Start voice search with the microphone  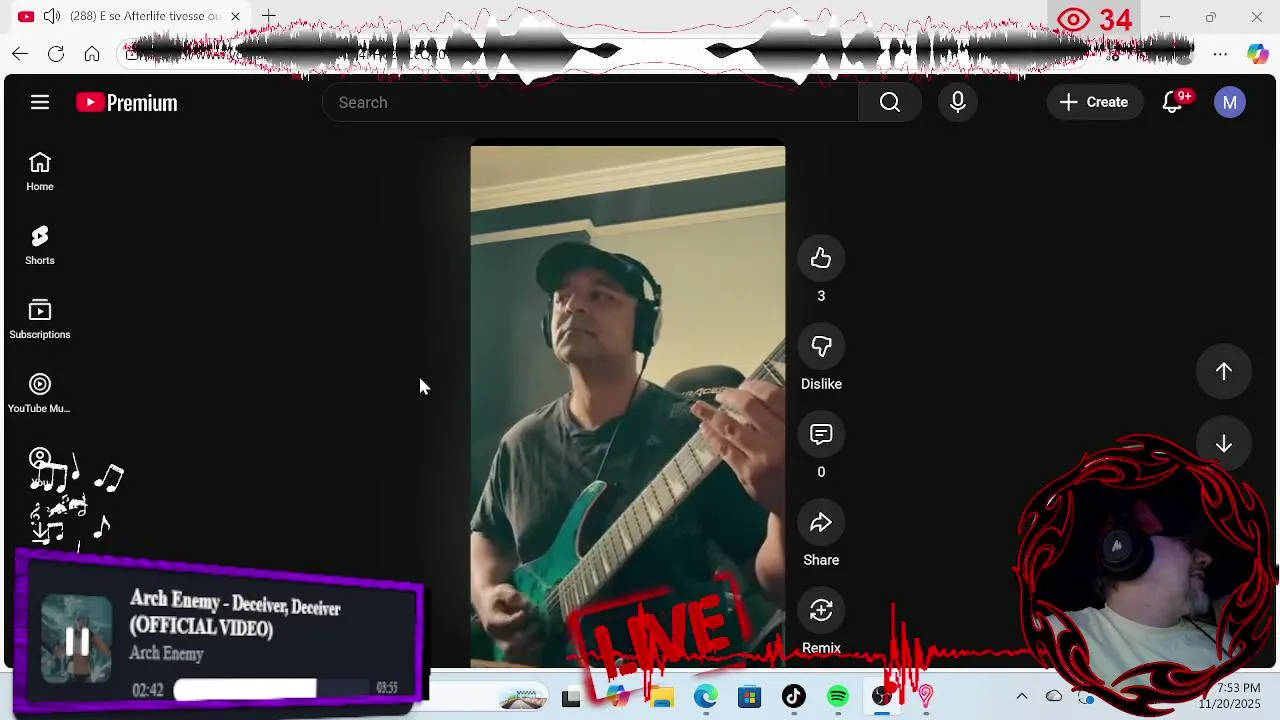[958, 102]
